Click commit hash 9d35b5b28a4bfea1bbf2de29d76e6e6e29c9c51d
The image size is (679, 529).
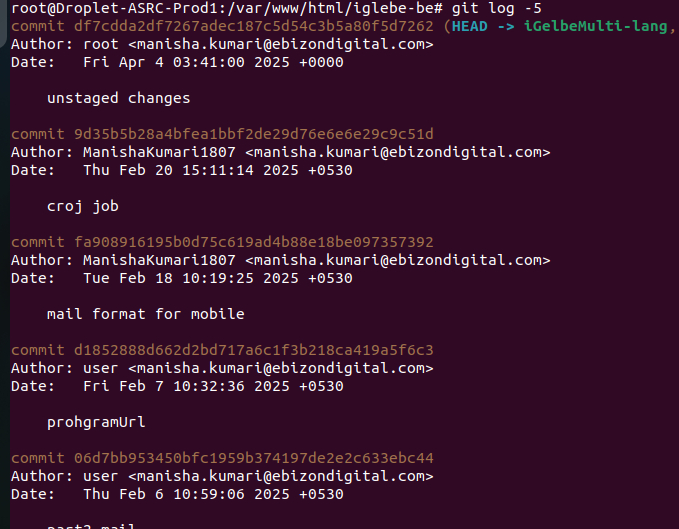tap(254, 134)
